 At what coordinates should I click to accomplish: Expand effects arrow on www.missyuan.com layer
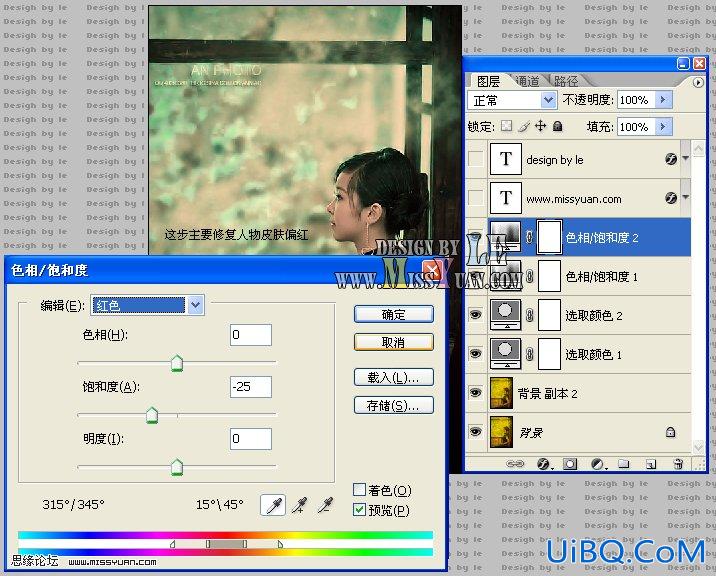click(x=685, y=197)
